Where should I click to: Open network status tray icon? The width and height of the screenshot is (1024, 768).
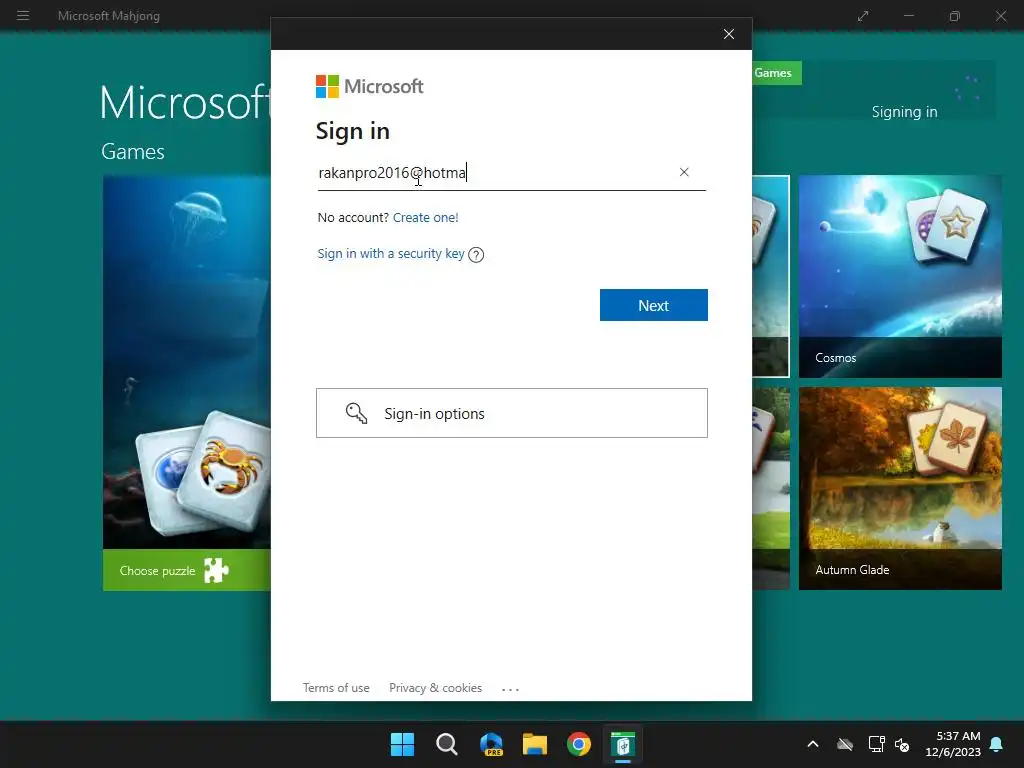(876, 744)
